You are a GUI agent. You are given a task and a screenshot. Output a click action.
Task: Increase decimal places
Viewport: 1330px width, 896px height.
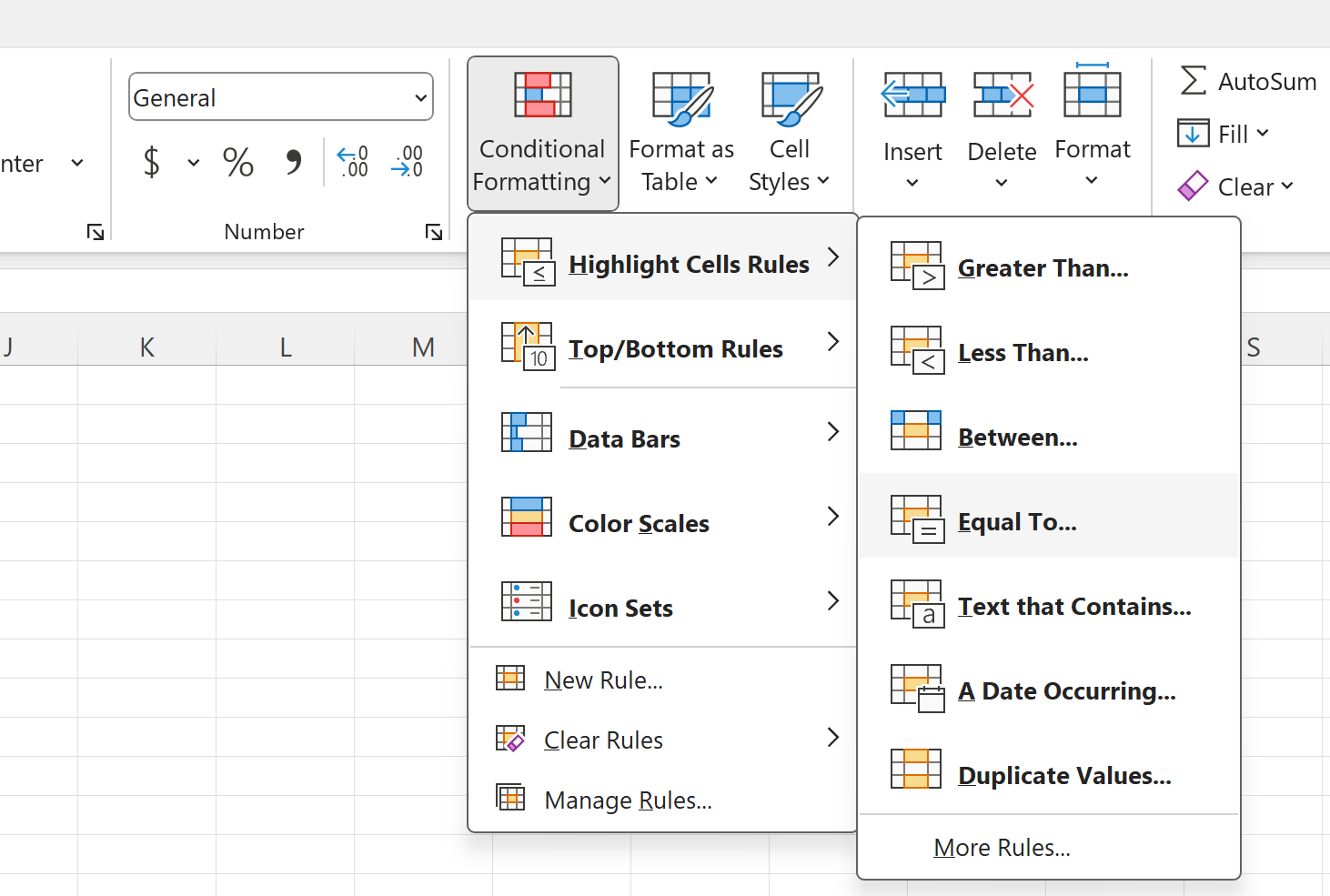[x=352, y=161]
